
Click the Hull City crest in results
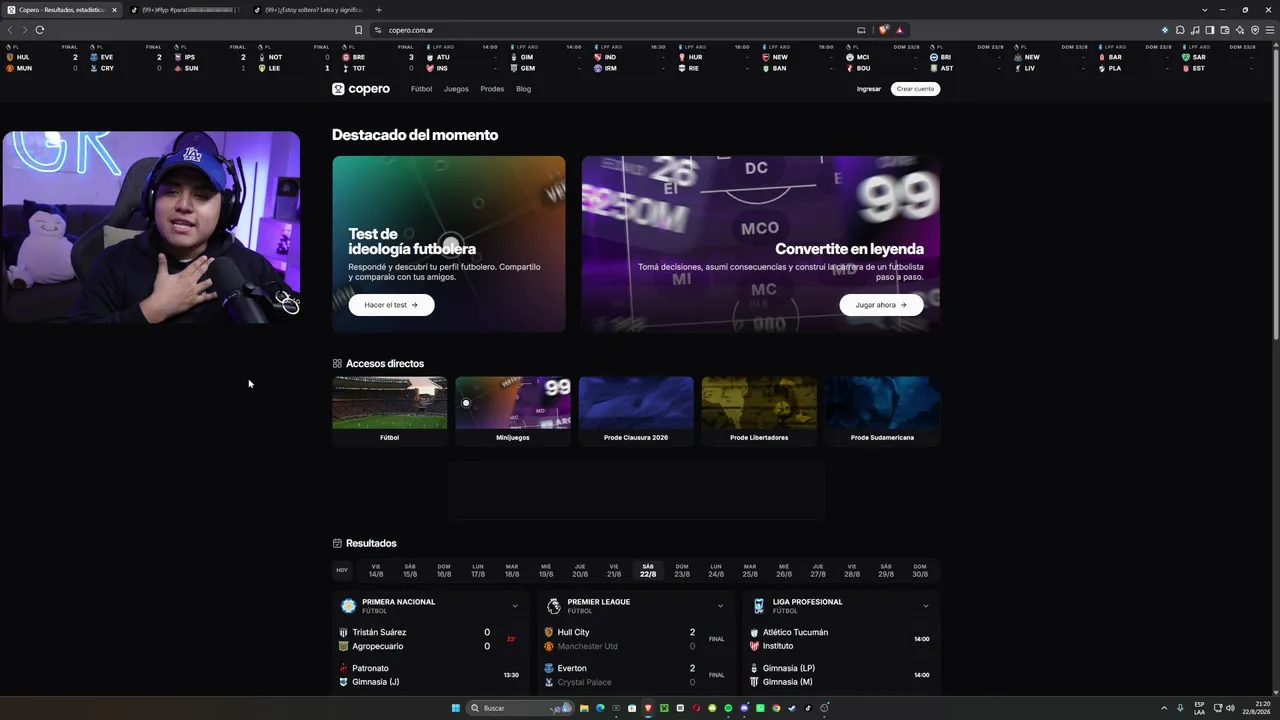(x=548, y=632)
